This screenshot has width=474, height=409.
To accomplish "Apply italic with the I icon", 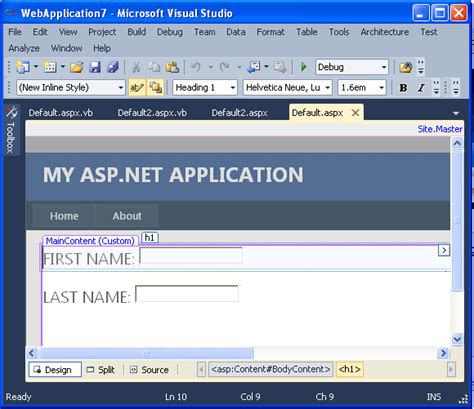I will (421, 88).
